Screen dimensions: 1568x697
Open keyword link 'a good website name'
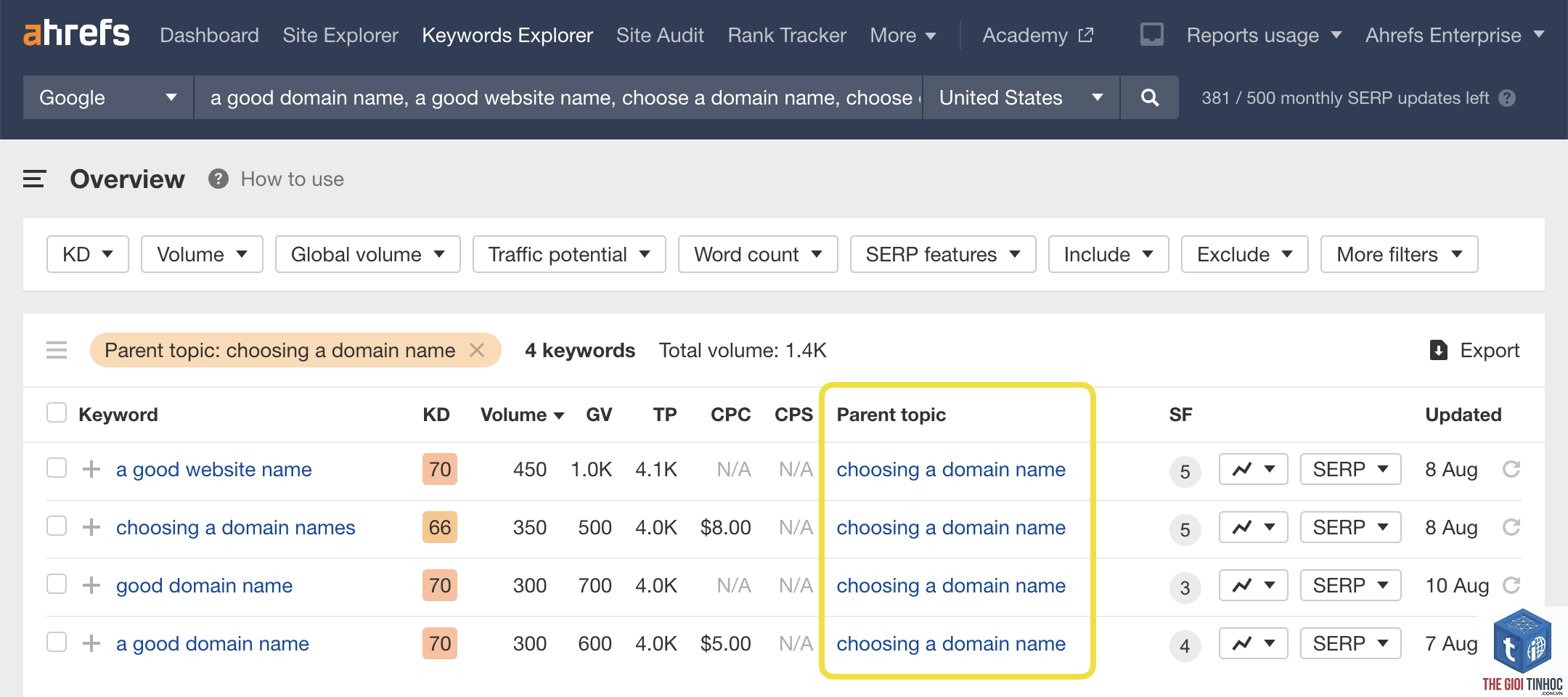(x=214, y=469)
